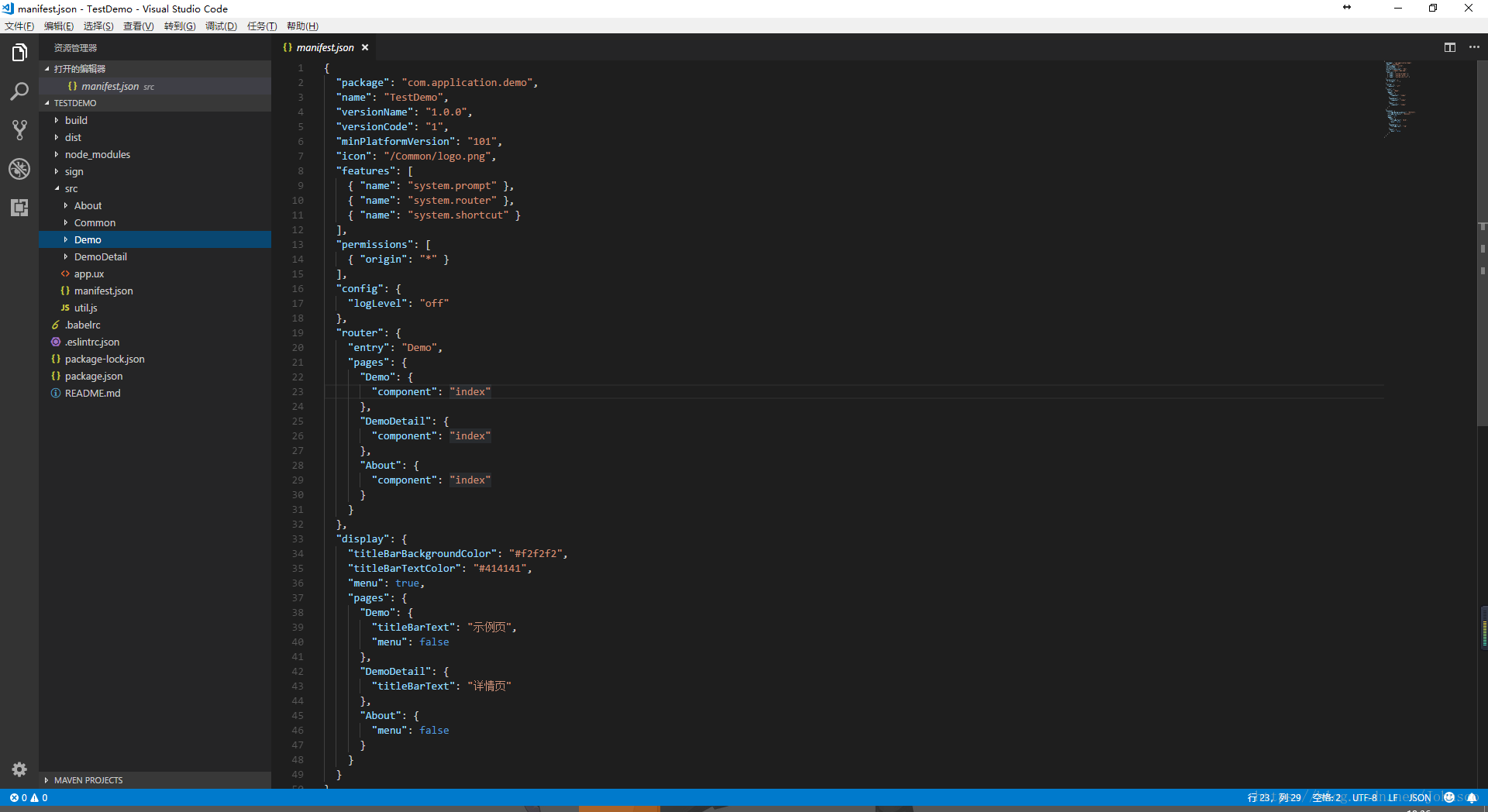
Task: Open the Source Control view
Action: tap(19, 130)
